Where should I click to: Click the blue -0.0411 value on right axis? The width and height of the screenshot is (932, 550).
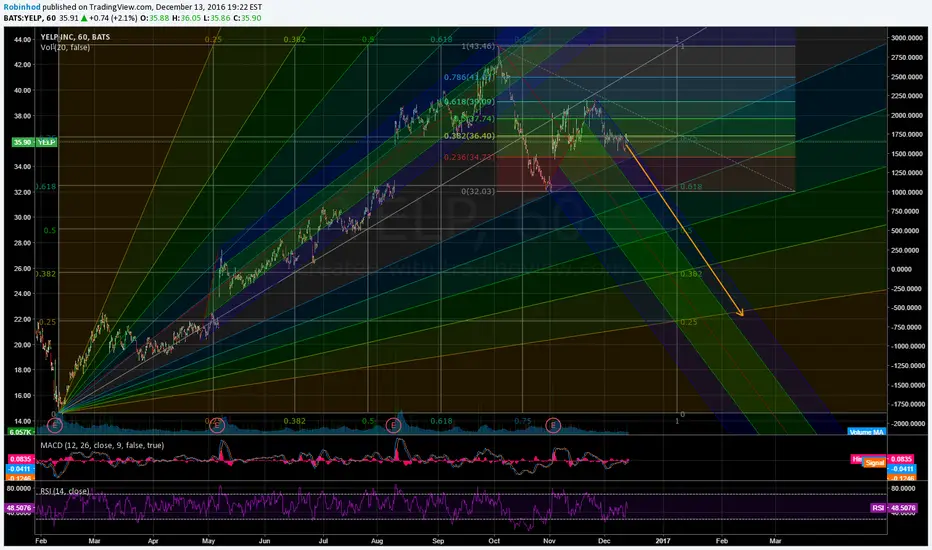[x=902, y=469]
